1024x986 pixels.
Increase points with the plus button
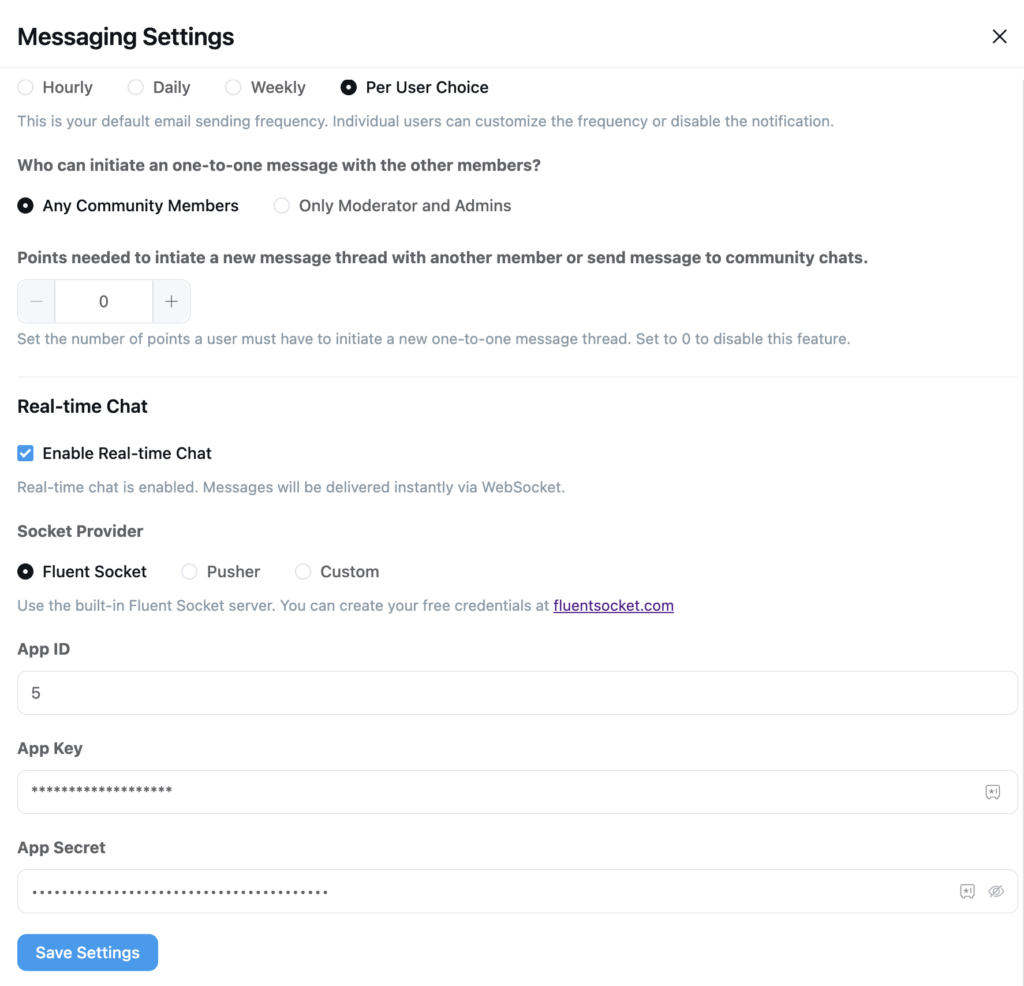tap(171, 301)
